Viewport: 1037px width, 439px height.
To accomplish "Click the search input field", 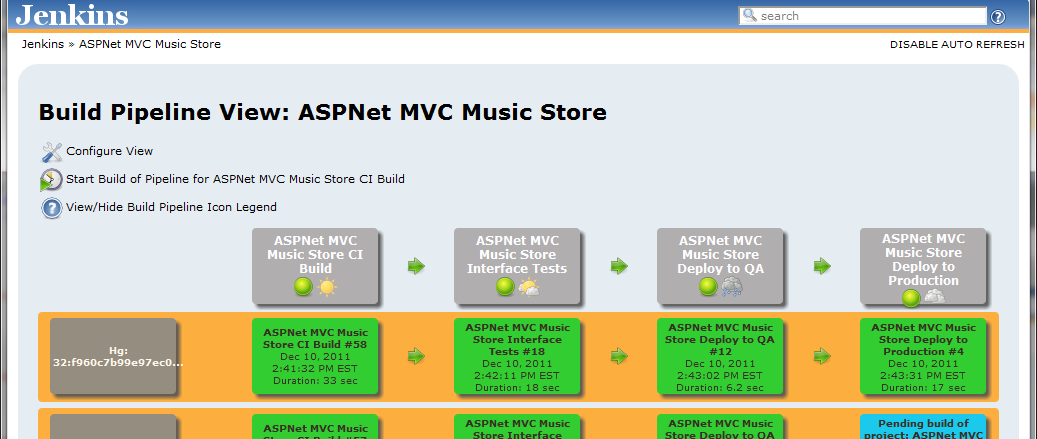I will point(862,16).
